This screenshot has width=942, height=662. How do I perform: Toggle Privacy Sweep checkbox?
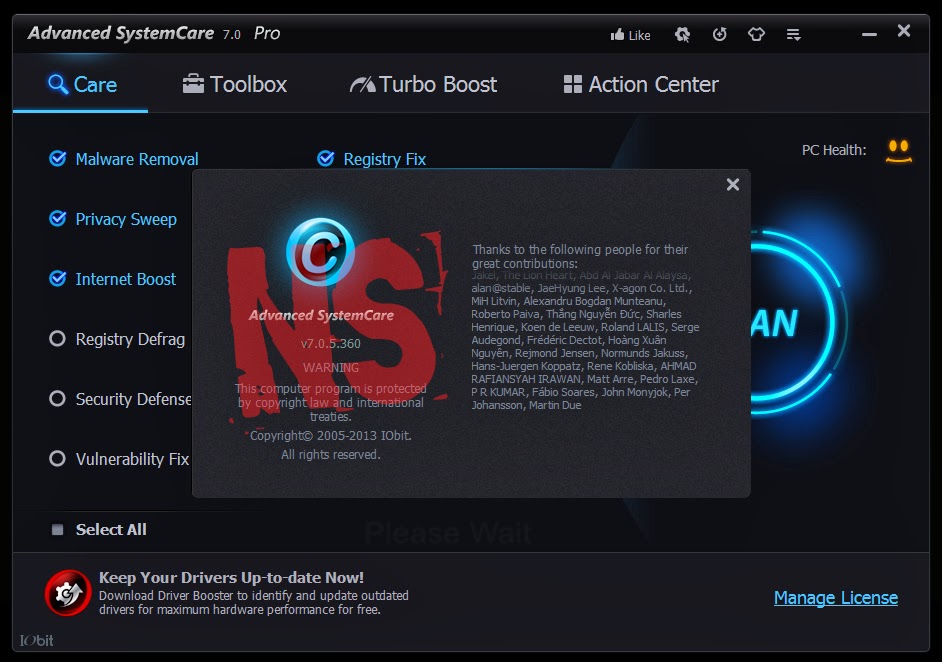(58, 219)
